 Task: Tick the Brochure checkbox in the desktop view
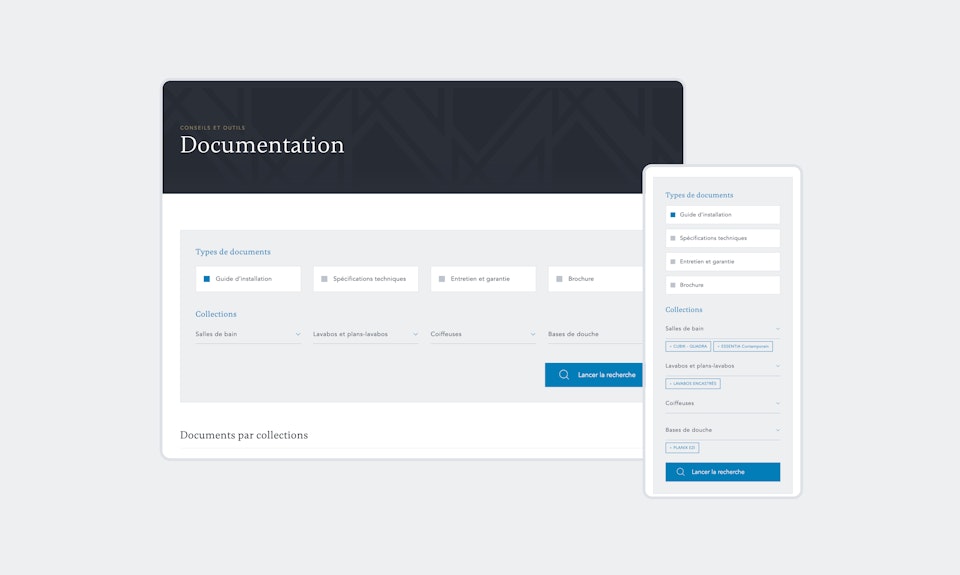click(559, 279)
